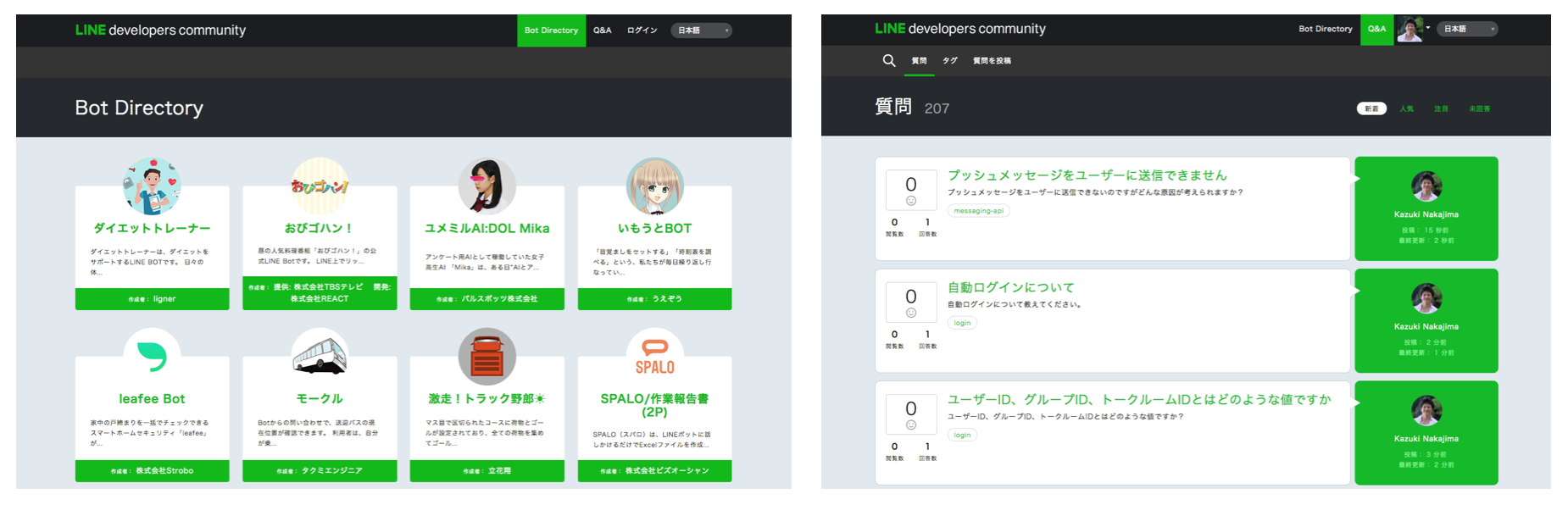Click Kazuki Nakajima's avatar on the ユーザーID question

tap(1426, 410)
